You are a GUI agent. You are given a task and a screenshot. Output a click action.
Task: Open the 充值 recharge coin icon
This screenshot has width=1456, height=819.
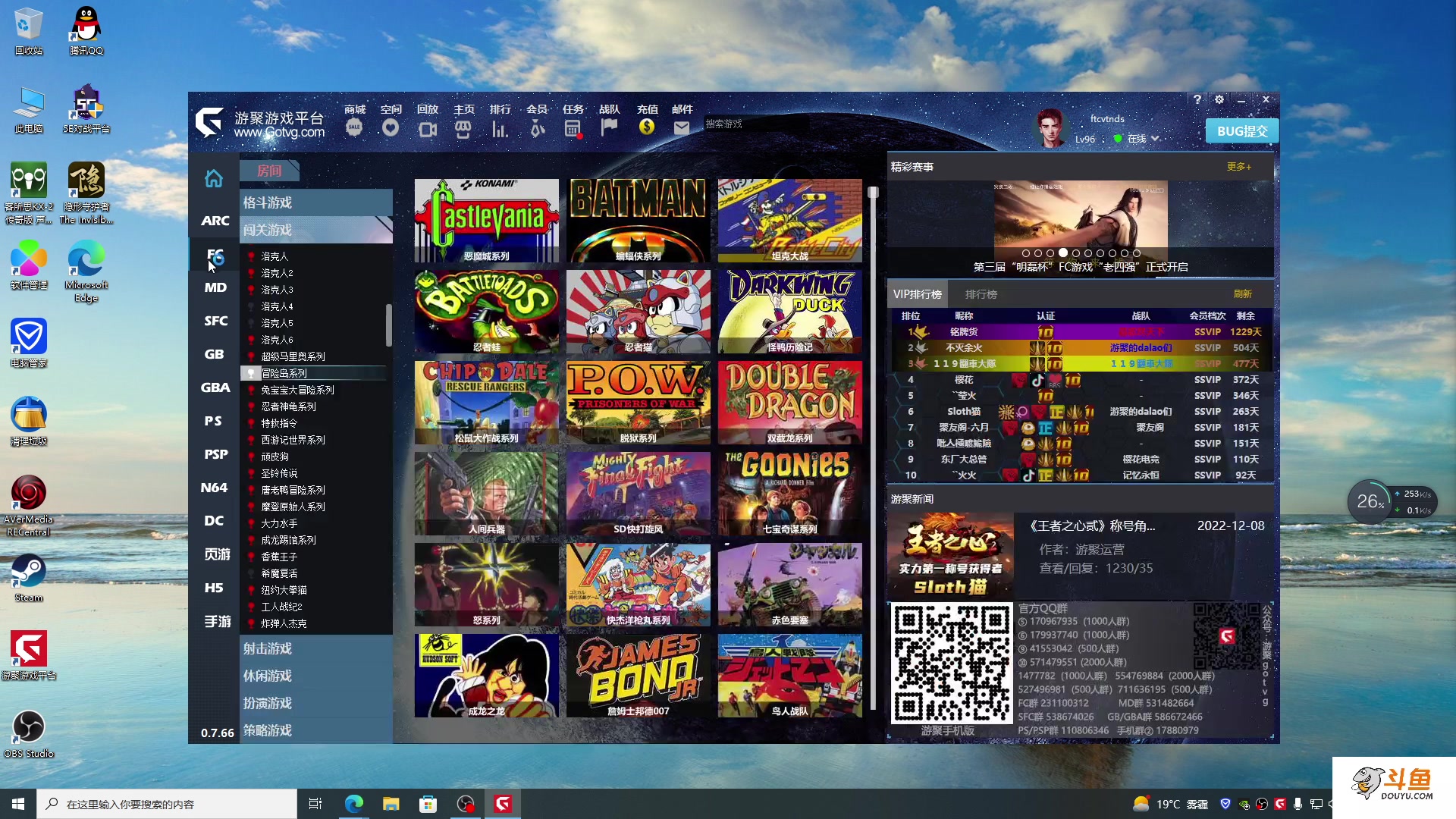(647, 127)
